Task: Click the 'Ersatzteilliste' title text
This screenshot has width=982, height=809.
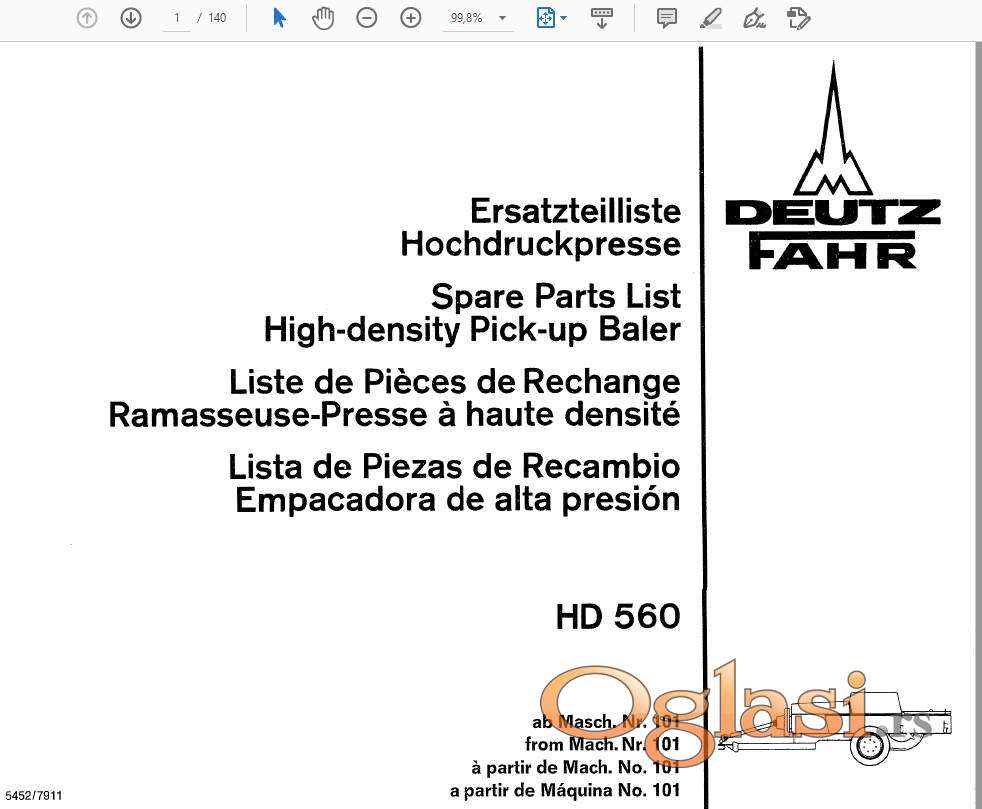Action: pyautogui.click(x=576, y=211)
